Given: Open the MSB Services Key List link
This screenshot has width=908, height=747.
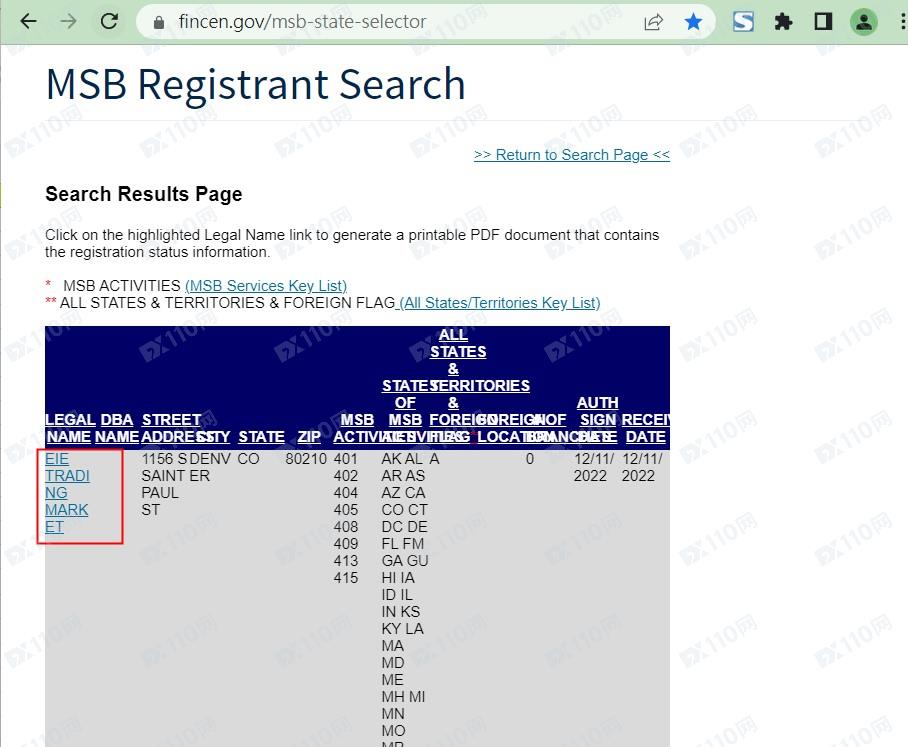Looking at the screenshot, I should [266, 286].
